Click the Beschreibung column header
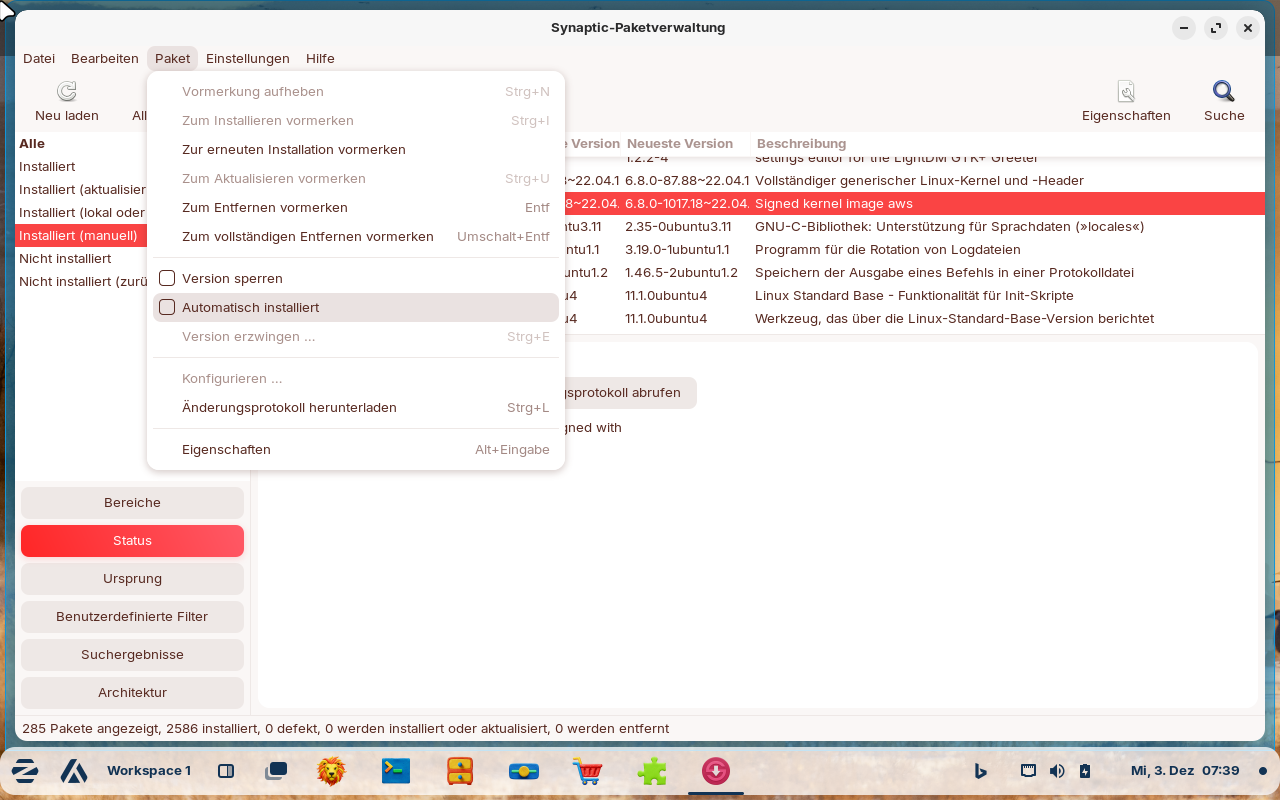The image size is (1280, 800). pyautogui.click(x=801, y=144)
